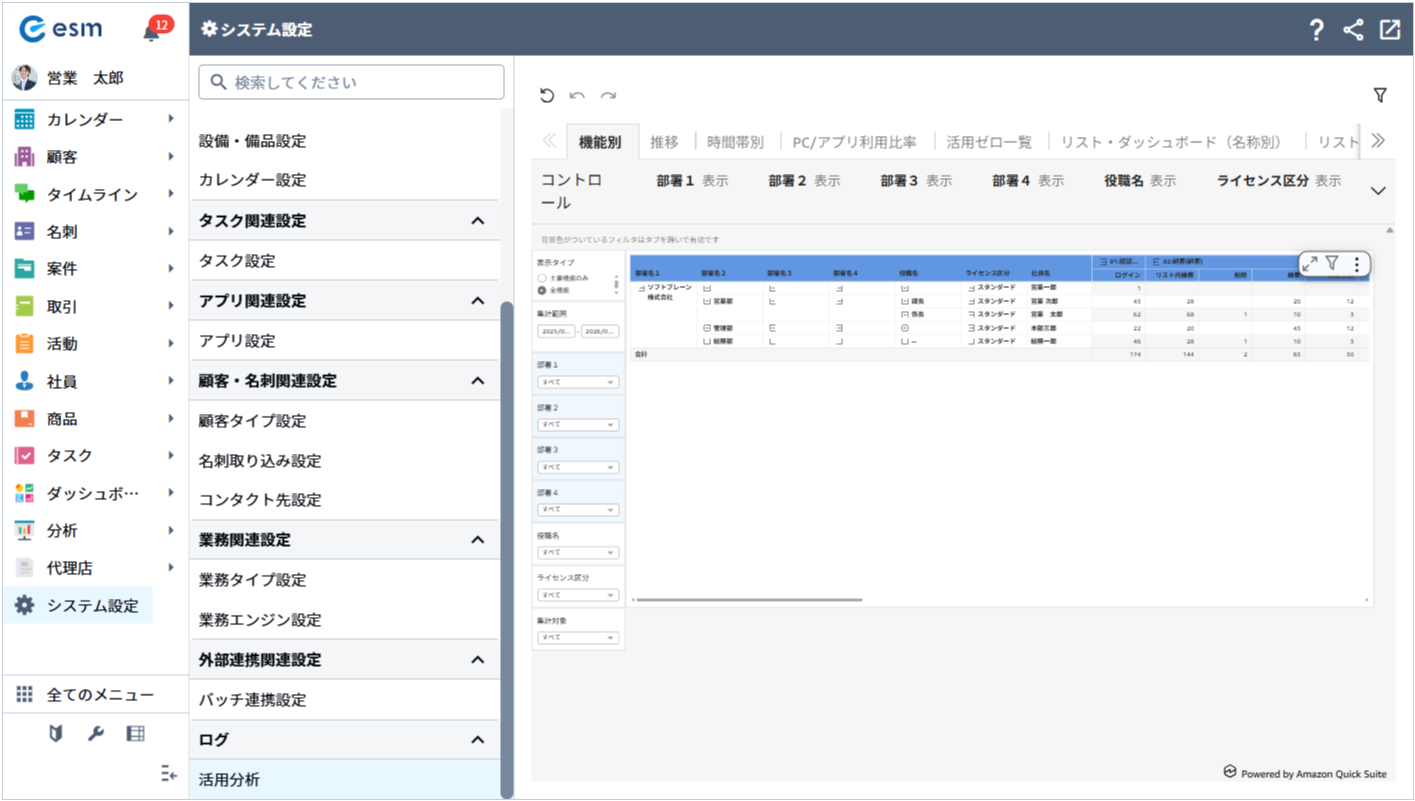
Task: Click the dashboard reset (revert) icon
Action: [x=546, y=96]
